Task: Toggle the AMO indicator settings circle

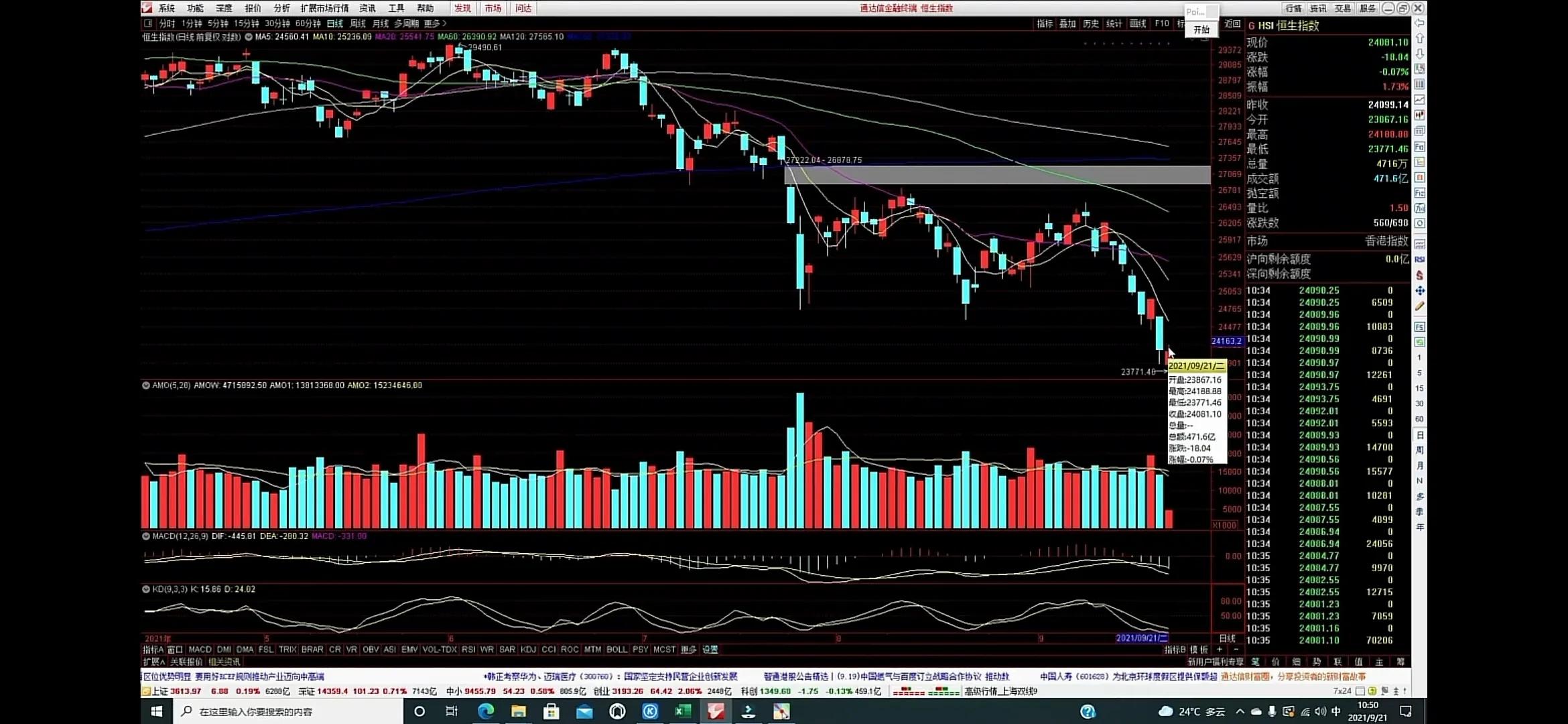Action: click(145, 385)
